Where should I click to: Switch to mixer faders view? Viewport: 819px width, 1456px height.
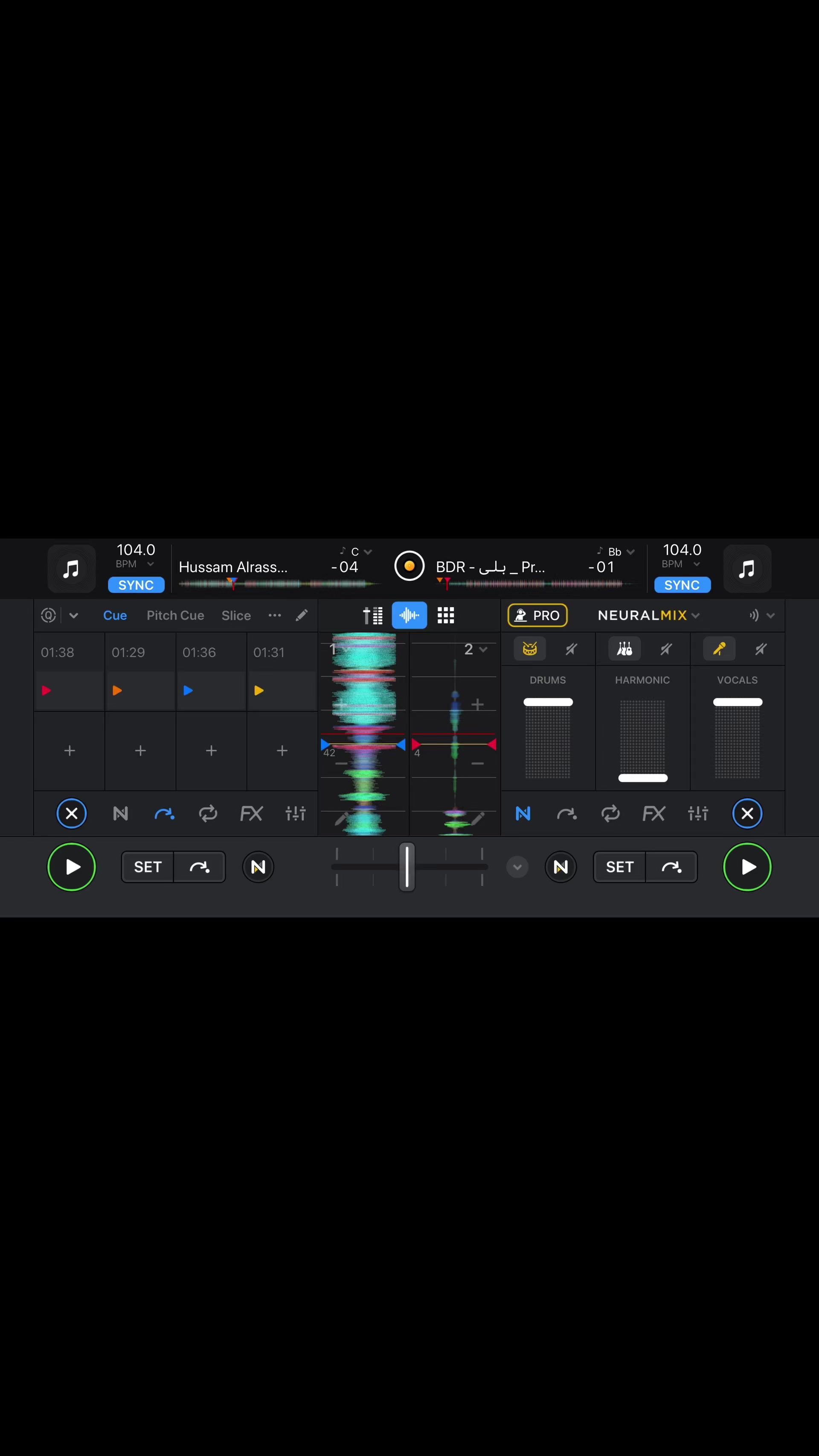373,615
